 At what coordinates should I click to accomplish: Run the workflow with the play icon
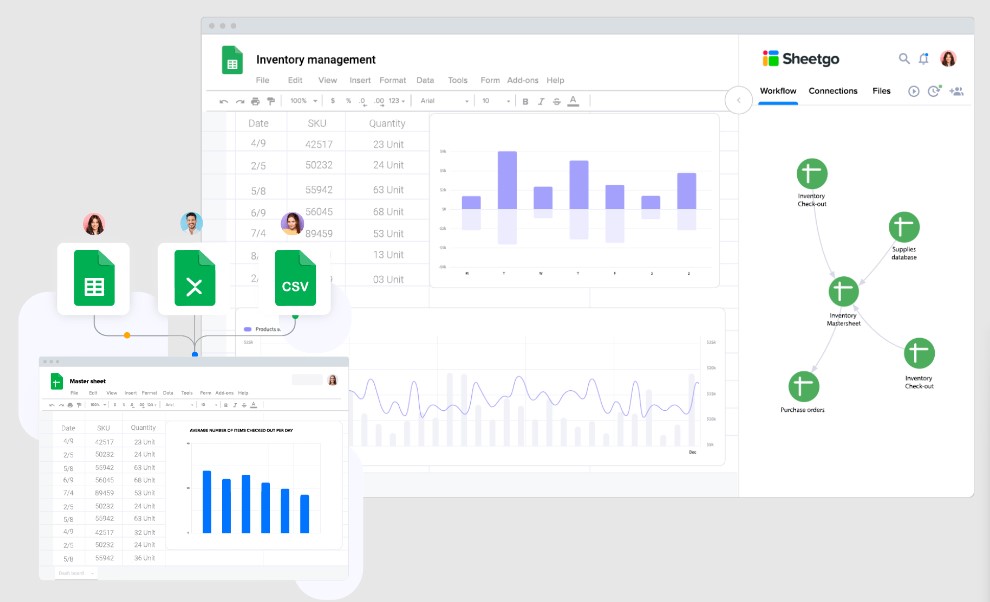(914, 91)
